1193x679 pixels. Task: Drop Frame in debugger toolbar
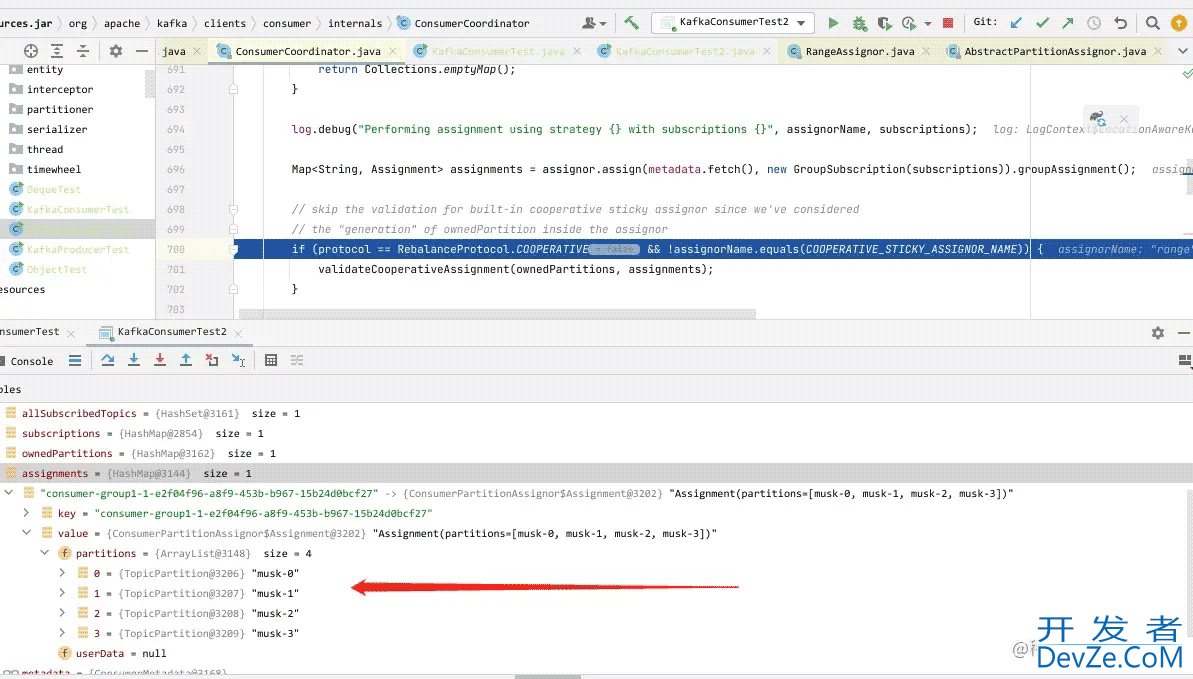[x=212, y=360]
